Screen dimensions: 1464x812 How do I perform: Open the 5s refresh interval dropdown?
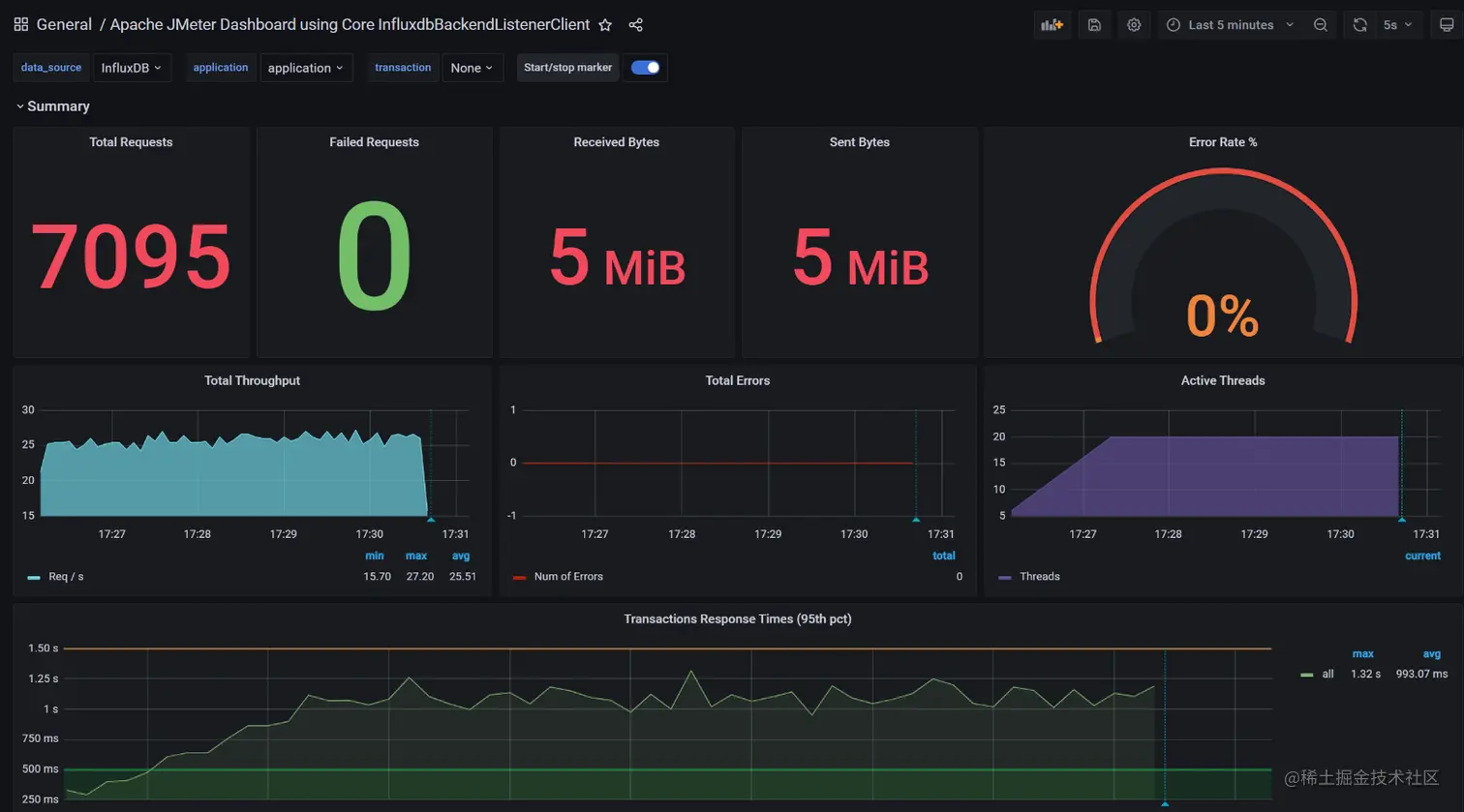1398,25
